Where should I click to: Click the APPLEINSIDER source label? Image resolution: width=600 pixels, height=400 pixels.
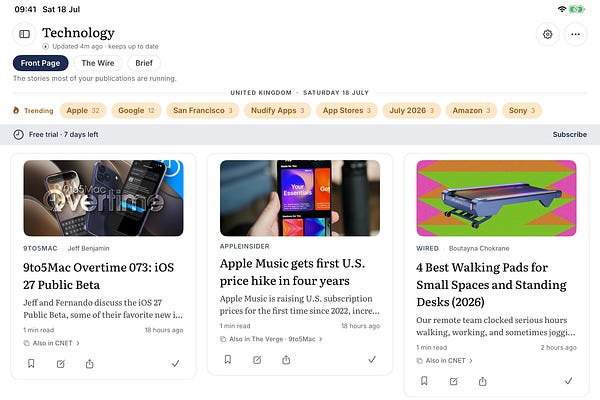(245, 247)
